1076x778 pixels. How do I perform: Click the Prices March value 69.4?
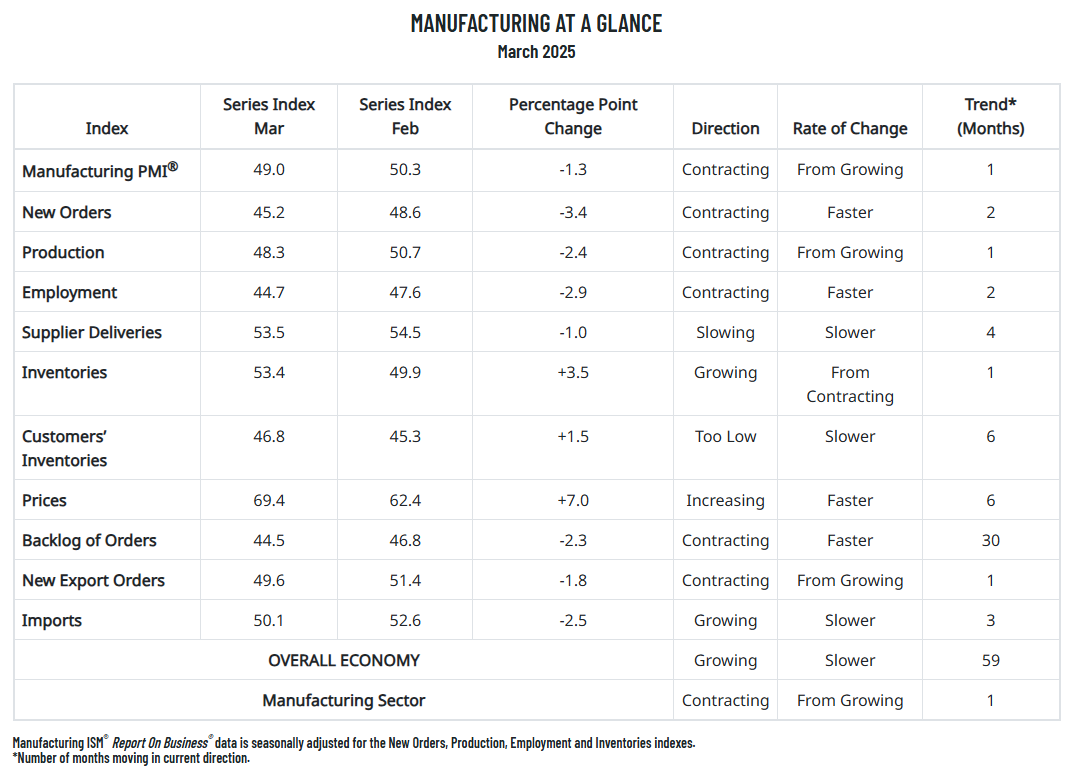coord(269,500)
